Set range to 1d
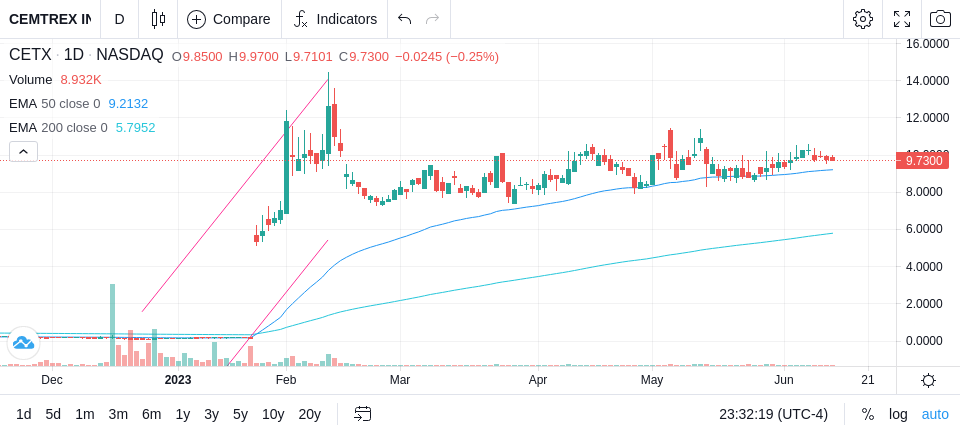Viewport: 960px width, 433px height. point(24,415)
